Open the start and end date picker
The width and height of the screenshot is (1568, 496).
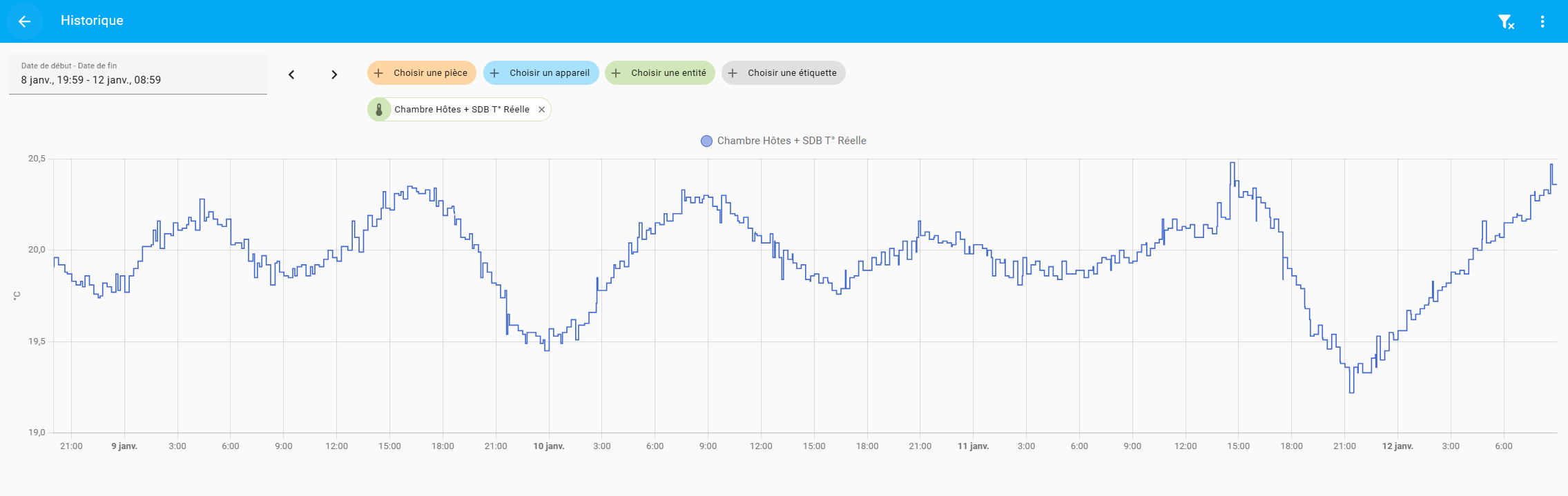(x=138, y=75)
